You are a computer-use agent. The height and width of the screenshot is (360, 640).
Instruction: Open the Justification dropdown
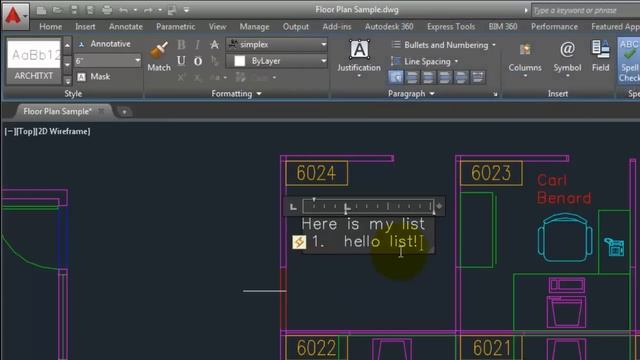359,59
